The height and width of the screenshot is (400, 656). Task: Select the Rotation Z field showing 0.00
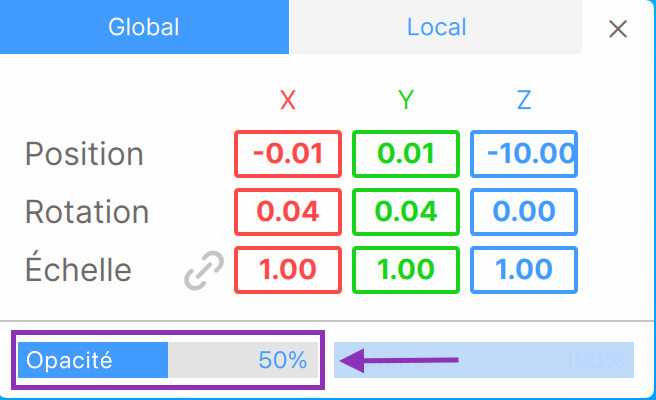(x=524, y=212)
